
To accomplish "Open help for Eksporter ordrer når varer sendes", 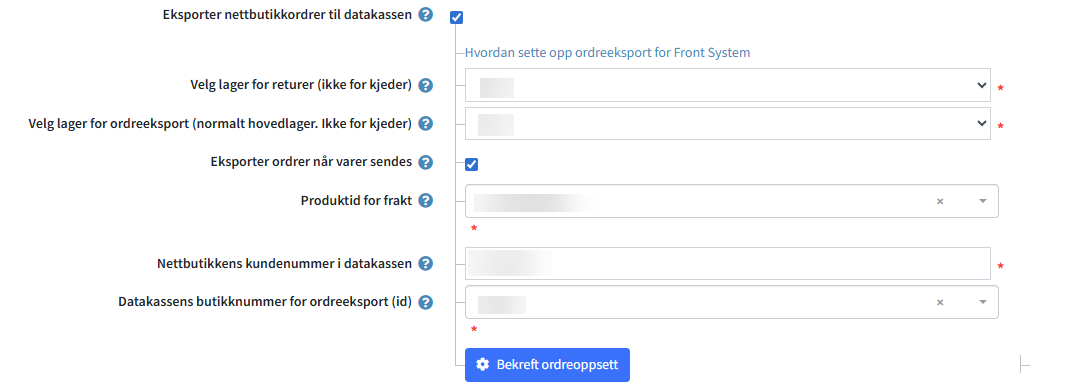I will [x=425, y=162].
